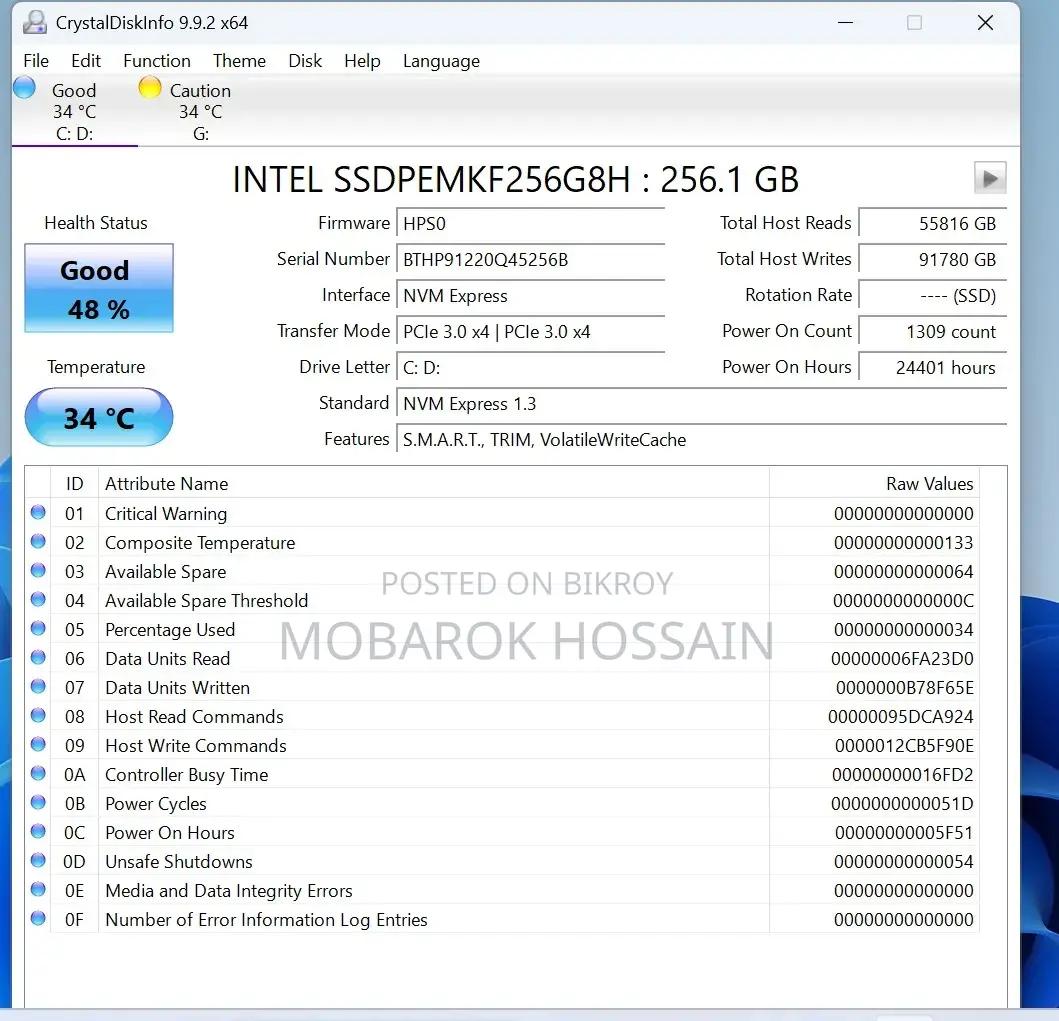Click the status orb for Media and Data Integrity Errors
Screen dimensions: 1059x1021
pos(38,890)
